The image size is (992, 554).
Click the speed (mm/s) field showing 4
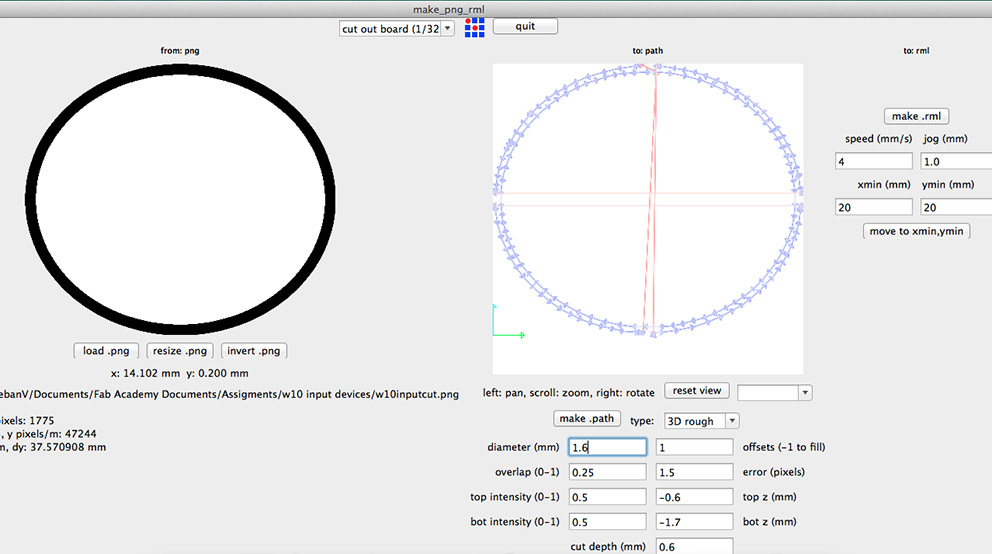pyautogui.click(x=874, y=161)
